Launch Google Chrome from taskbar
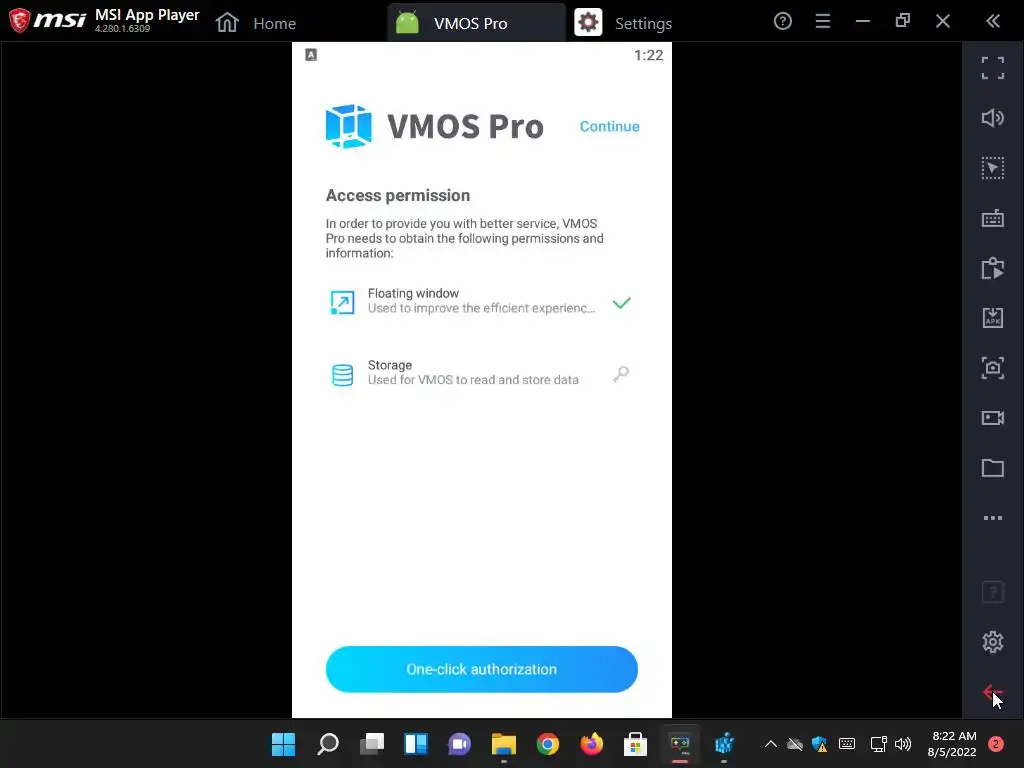 pyautogui.click(x=548, y=744)
